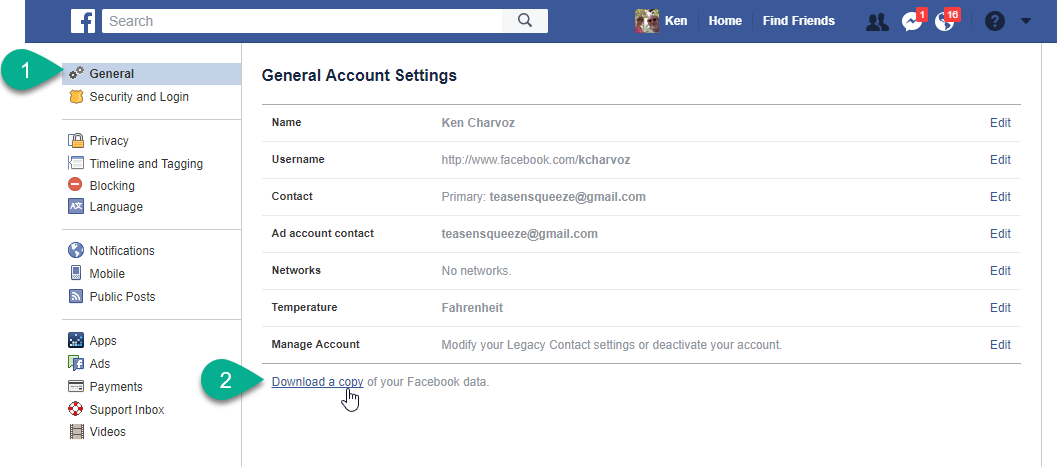
Task: Click the Mobile phone icon
Action: [x=76, y=273]
